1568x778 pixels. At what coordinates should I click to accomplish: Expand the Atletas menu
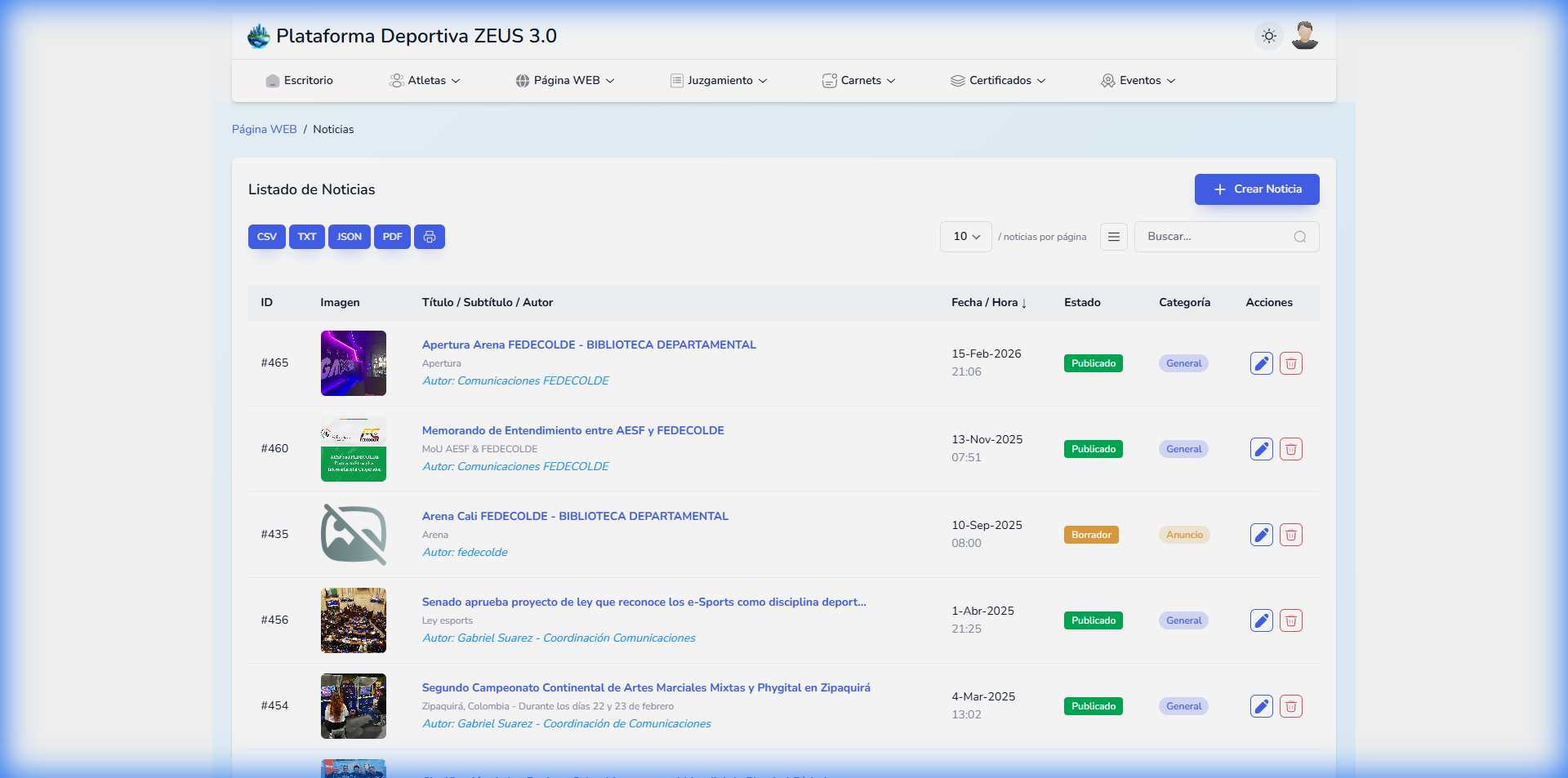click(x=425, y=81)
